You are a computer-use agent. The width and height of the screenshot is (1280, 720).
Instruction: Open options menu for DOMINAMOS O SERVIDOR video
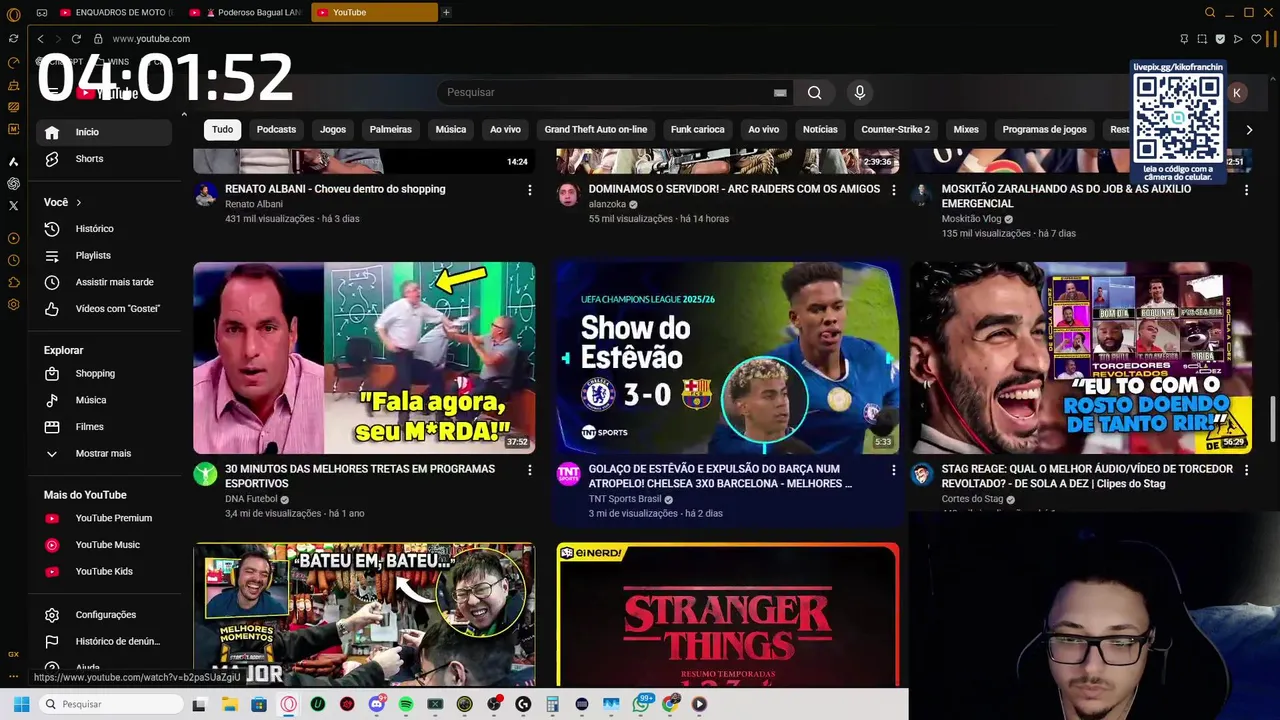892,190
